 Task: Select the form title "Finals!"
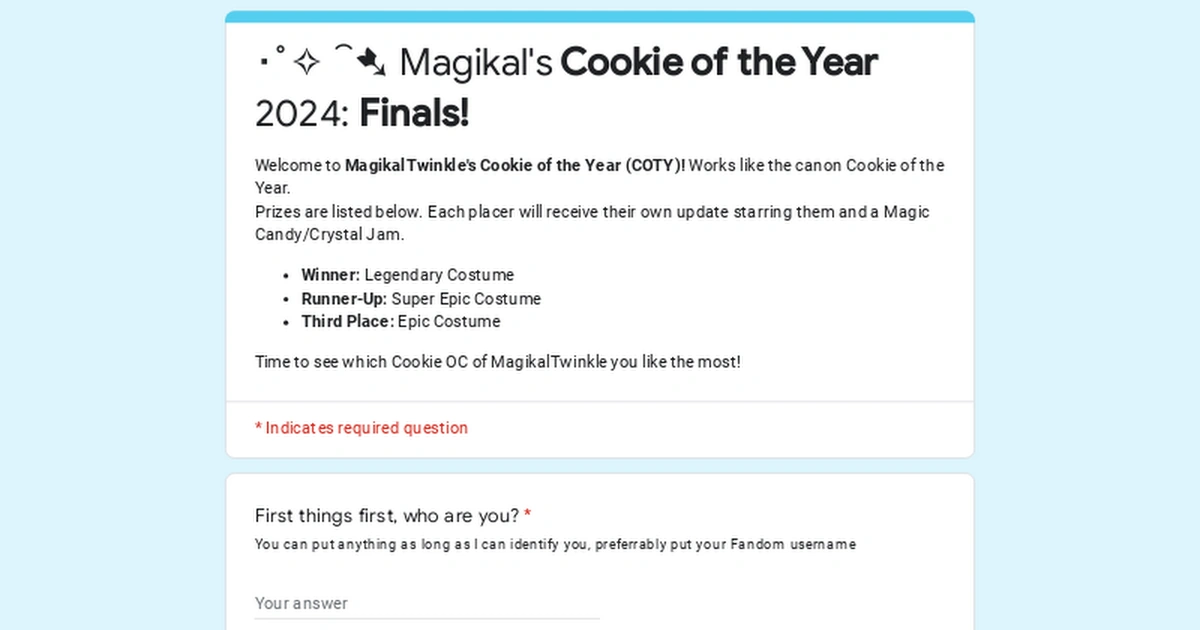click(x=413, y=113)
